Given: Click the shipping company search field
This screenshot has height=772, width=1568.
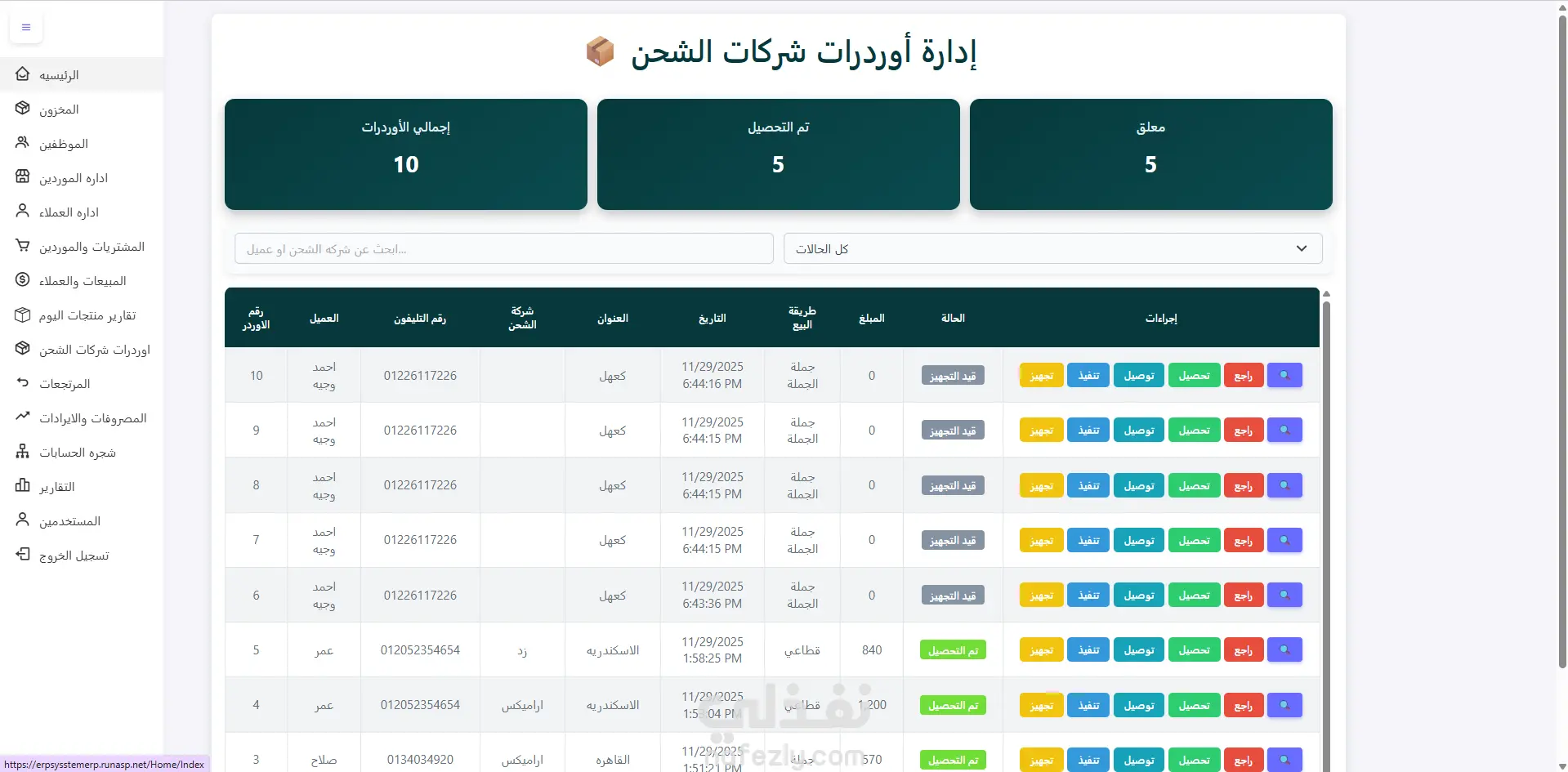Looking at the screenshot, I should click(x=504, y=249).
